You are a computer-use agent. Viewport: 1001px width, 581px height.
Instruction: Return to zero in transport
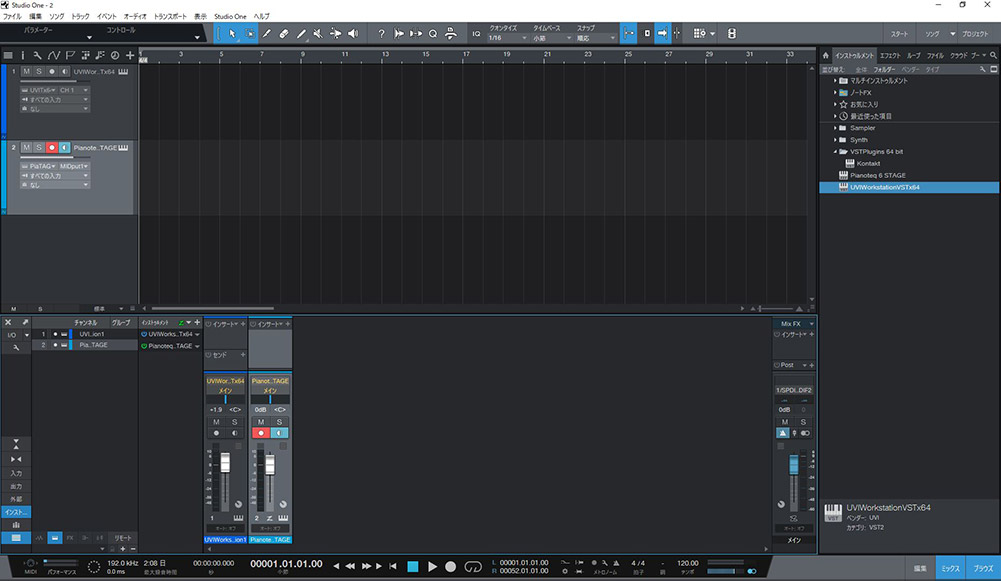[x=393, y=566]
